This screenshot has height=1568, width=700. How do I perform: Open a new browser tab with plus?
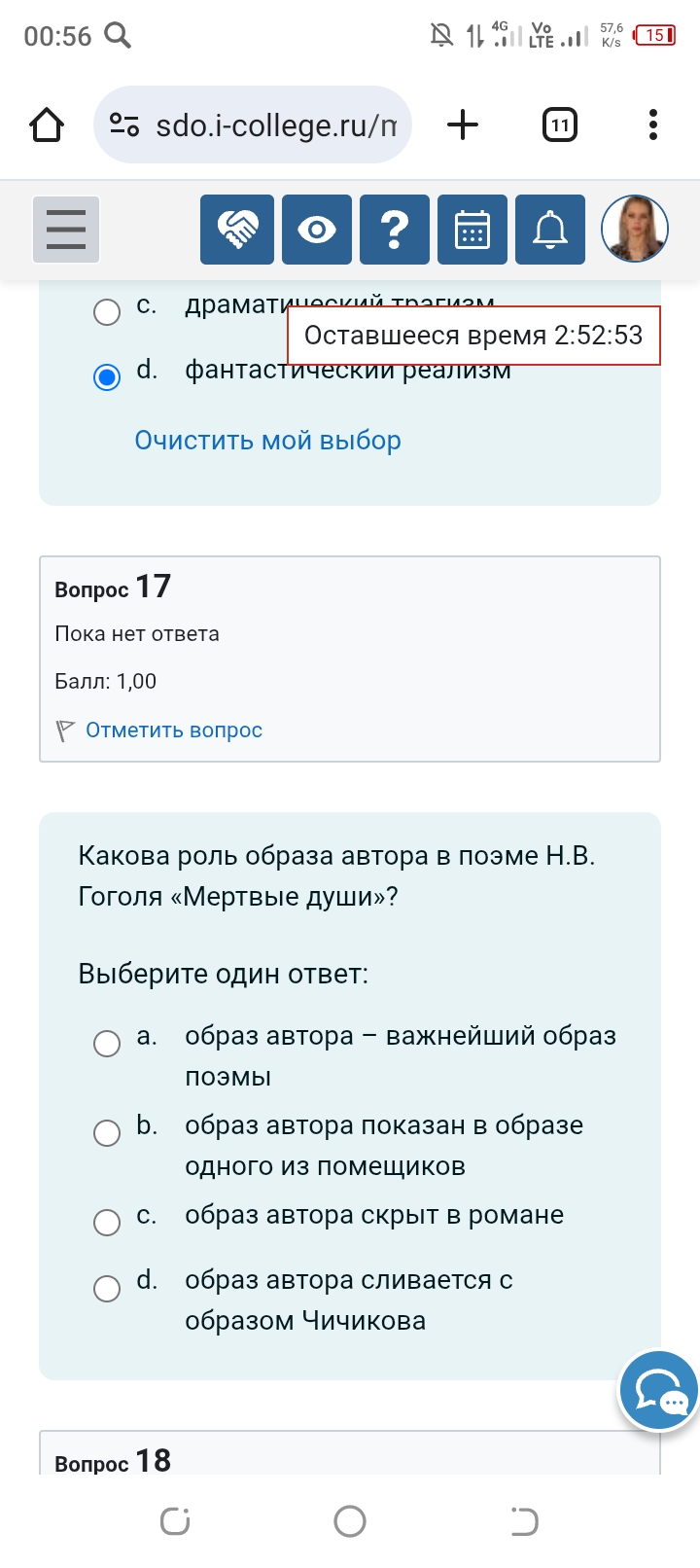click(x=463, y=125)
